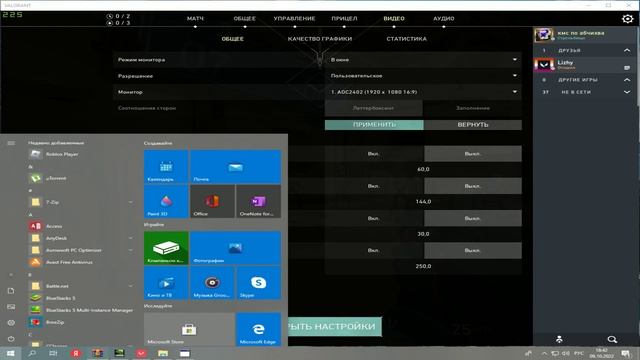The height and width of the screenshot is (360, 640).
Task: Open the КАЧЕСТВО ГРАФИКИ sub-tab
Action: [x=320, y=39]
